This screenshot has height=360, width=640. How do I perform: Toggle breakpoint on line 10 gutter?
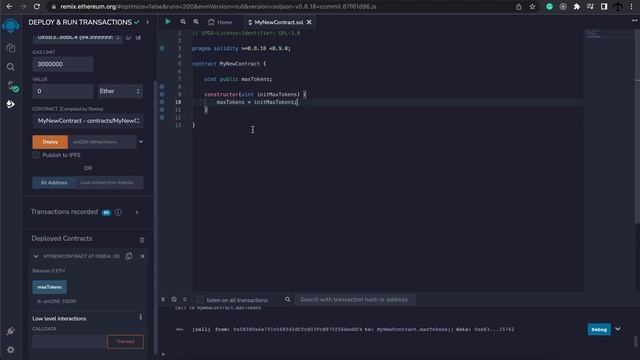coord(162,102)
